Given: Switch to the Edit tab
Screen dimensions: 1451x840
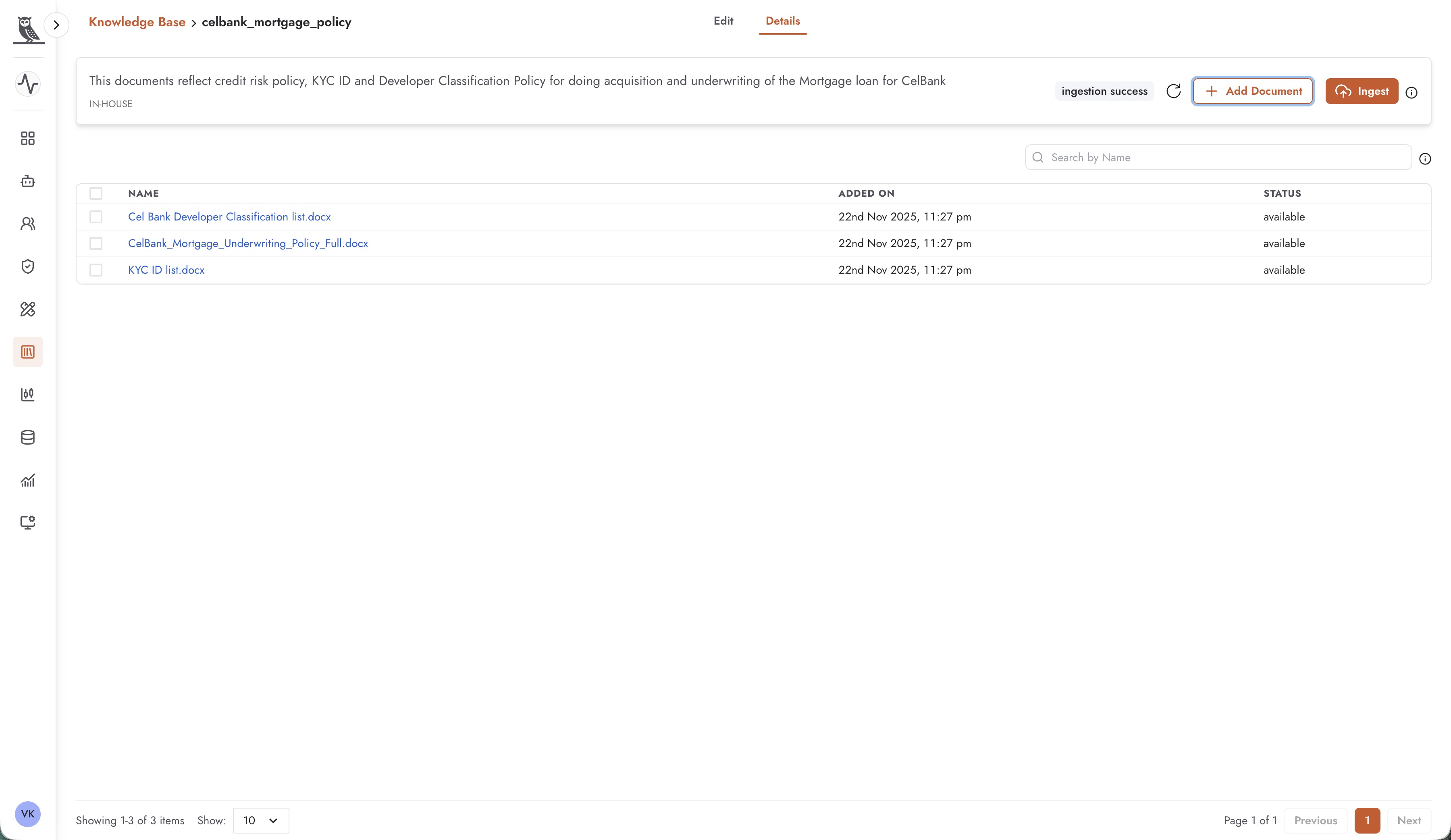Looking at the screenshot, I should (723, 21).
